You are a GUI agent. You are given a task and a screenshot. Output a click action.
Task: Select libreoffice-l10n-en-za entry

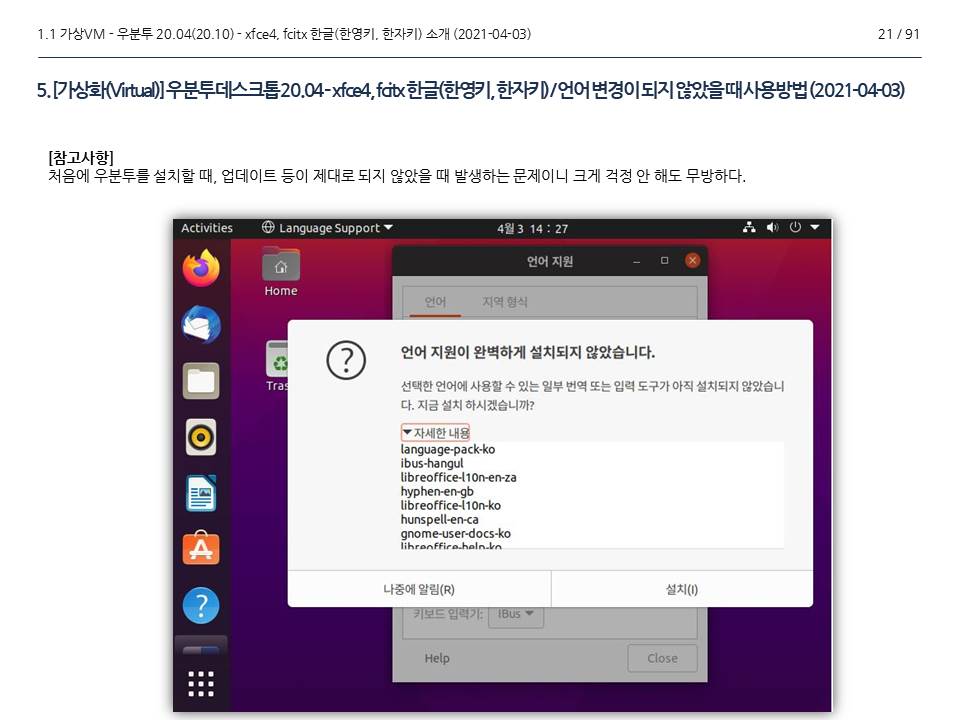point(458,477)
